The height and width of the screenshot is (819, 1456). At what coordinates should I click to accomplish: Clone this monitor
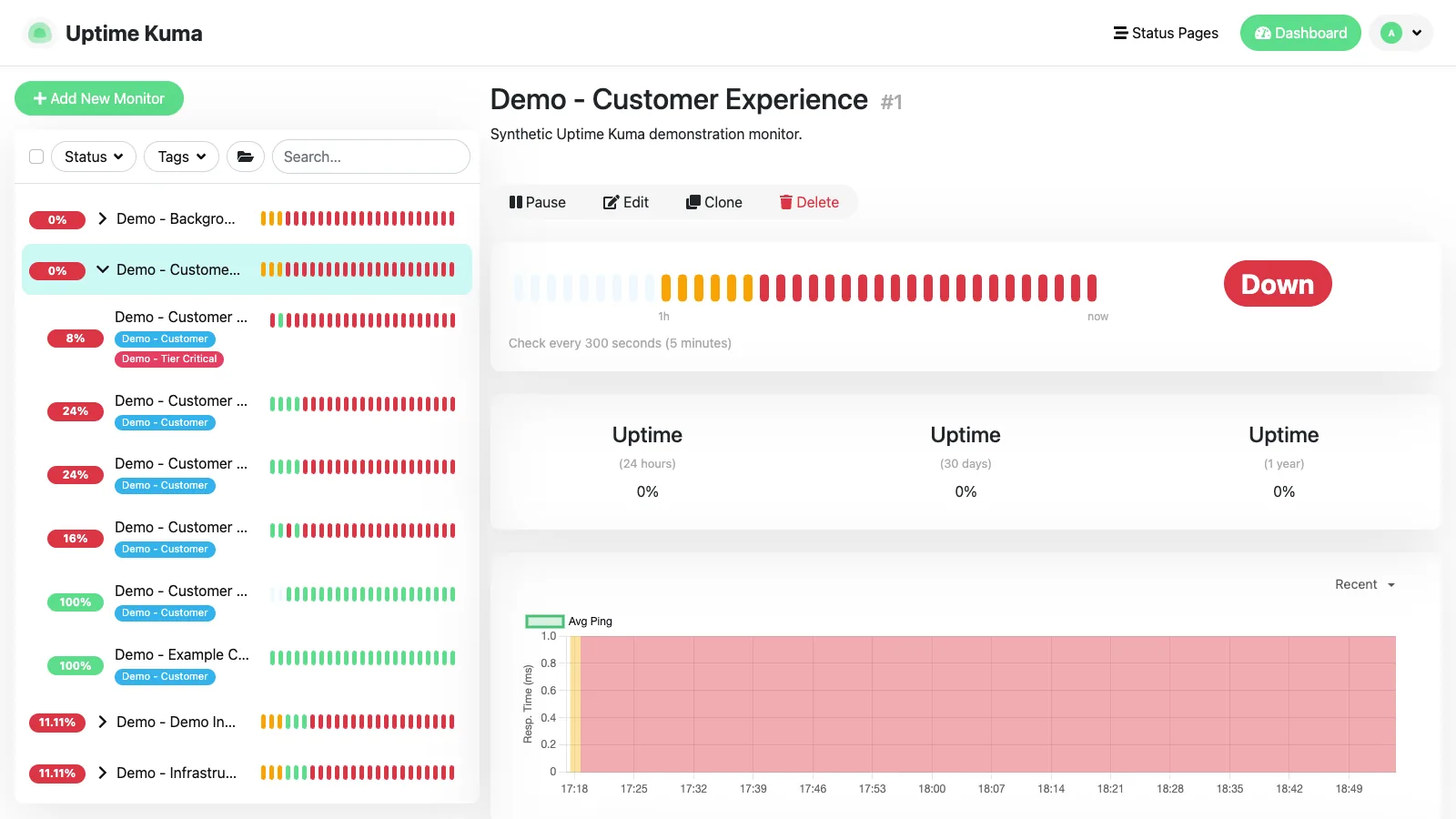(714, 202)
